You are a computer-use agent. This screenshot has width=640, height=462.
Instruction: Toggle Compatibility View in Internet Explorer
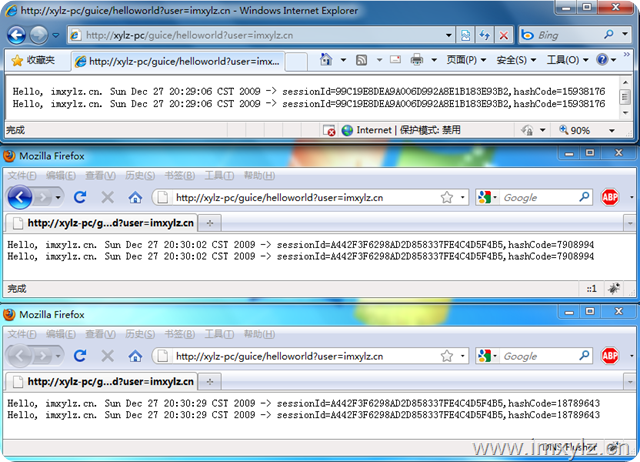click(465, 36)
